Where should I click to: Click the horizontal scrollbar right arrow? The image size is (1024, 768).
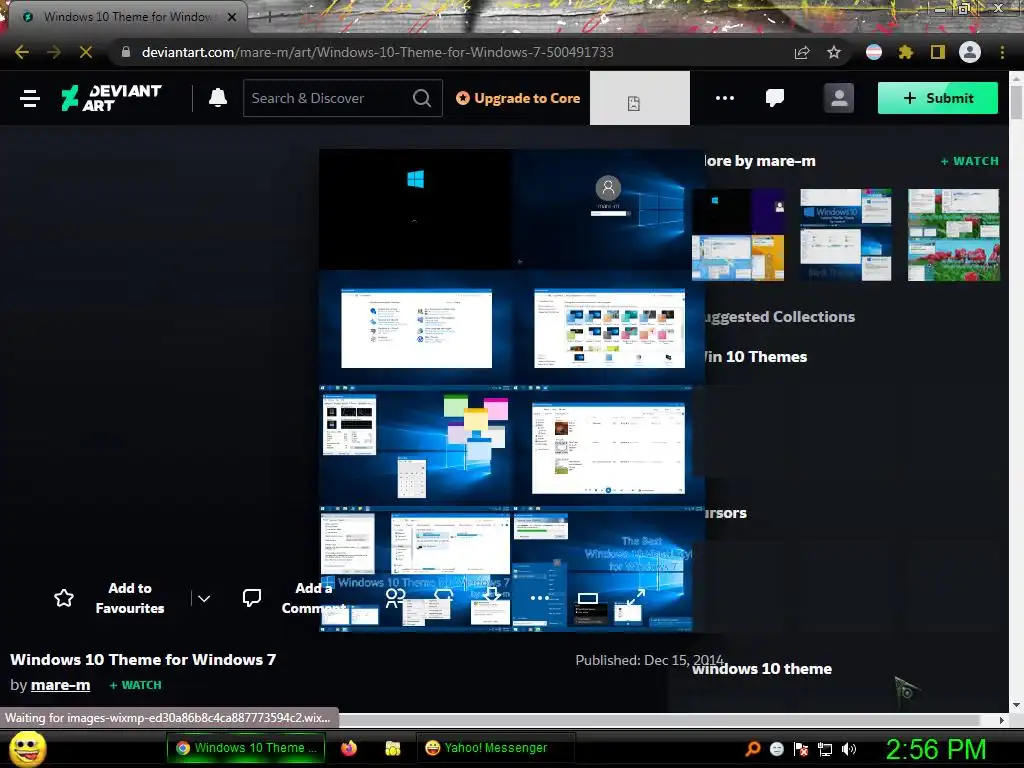1002,720
